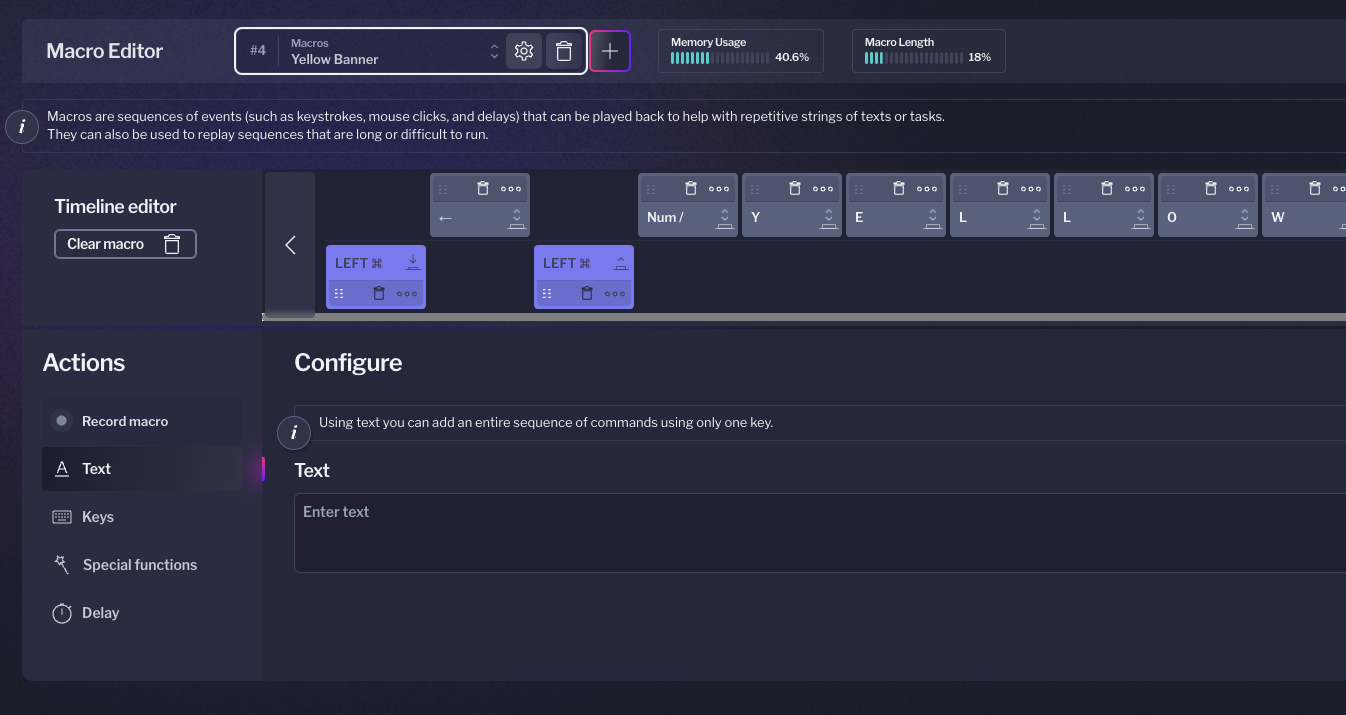This screenshot has width=1346, height=715.
Task: Open macro settings gear icon
Action: tap(524, 51)
